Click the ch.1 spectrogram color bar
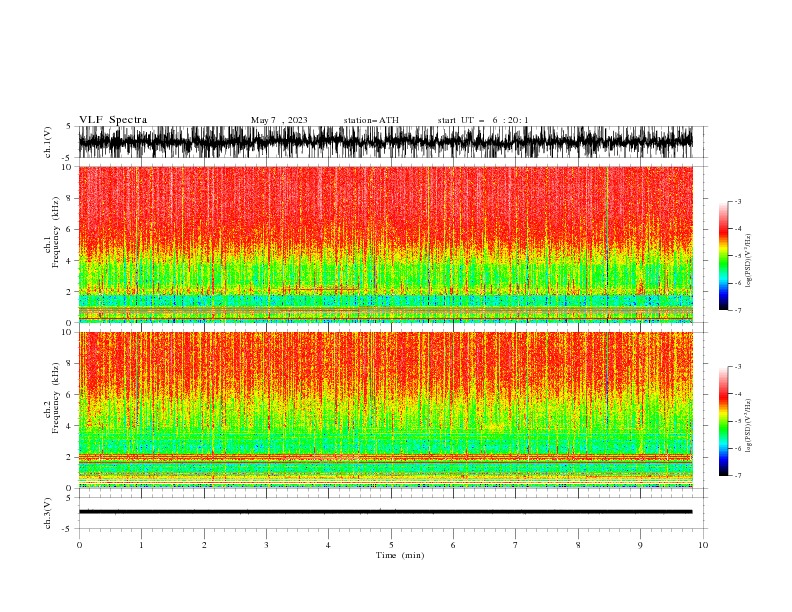This screenshot has width=792, height=612. [723, 256]
